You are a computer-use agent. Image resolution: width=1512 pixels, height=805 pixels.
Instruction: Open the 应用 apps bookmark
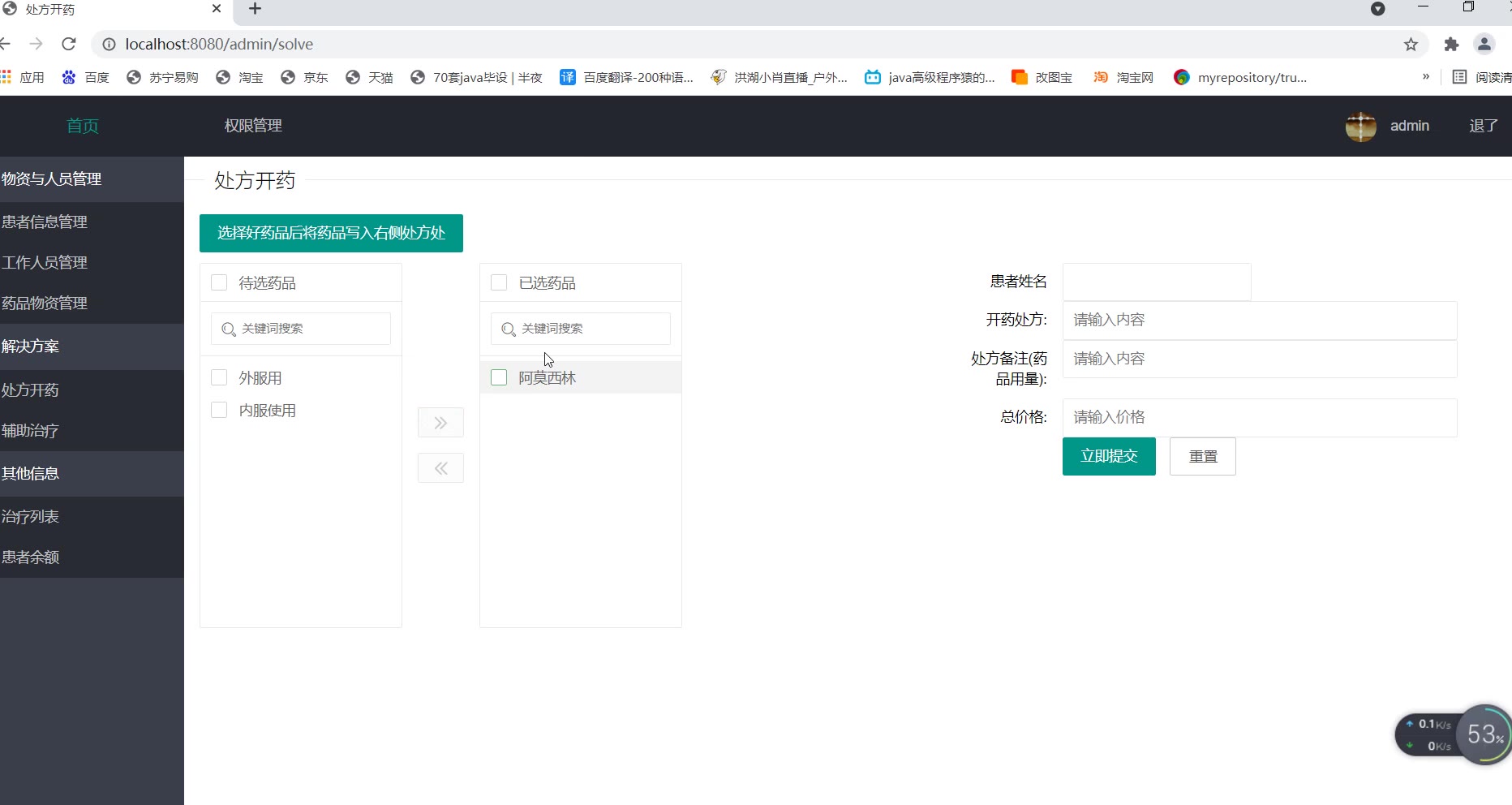tap(23, 77)
